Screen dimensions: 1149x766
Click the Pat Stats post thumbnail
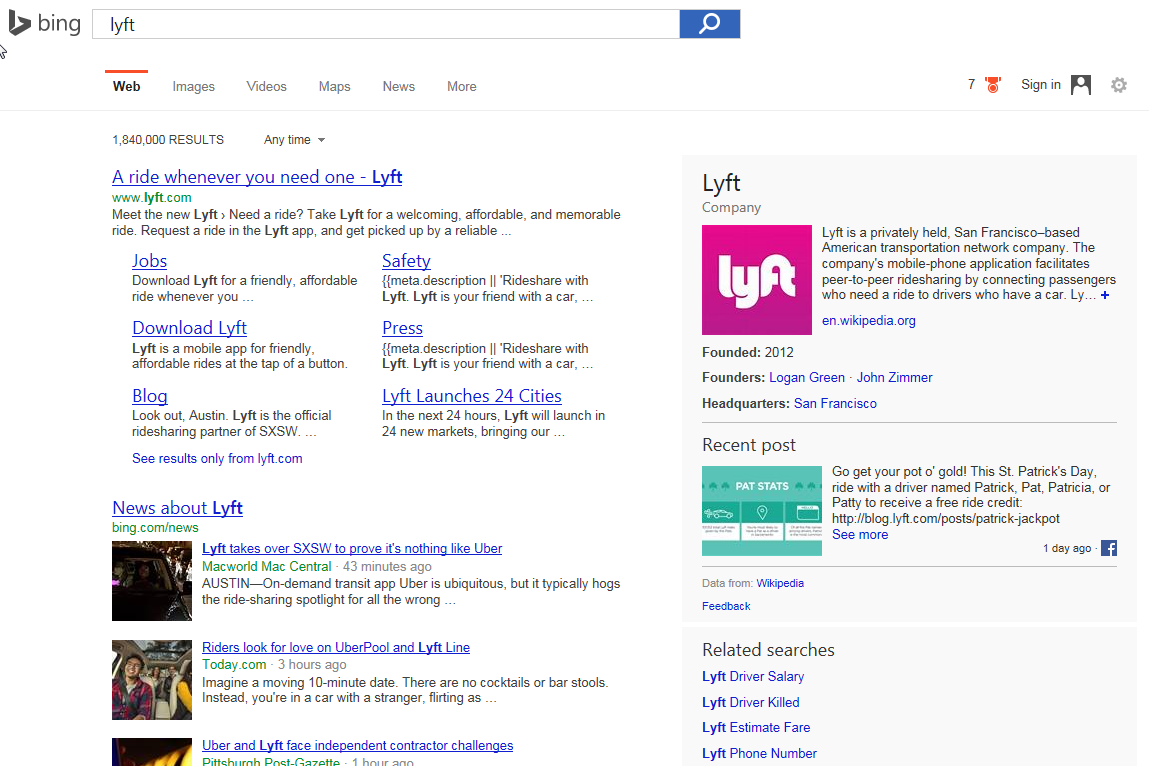tap(762, 511)
